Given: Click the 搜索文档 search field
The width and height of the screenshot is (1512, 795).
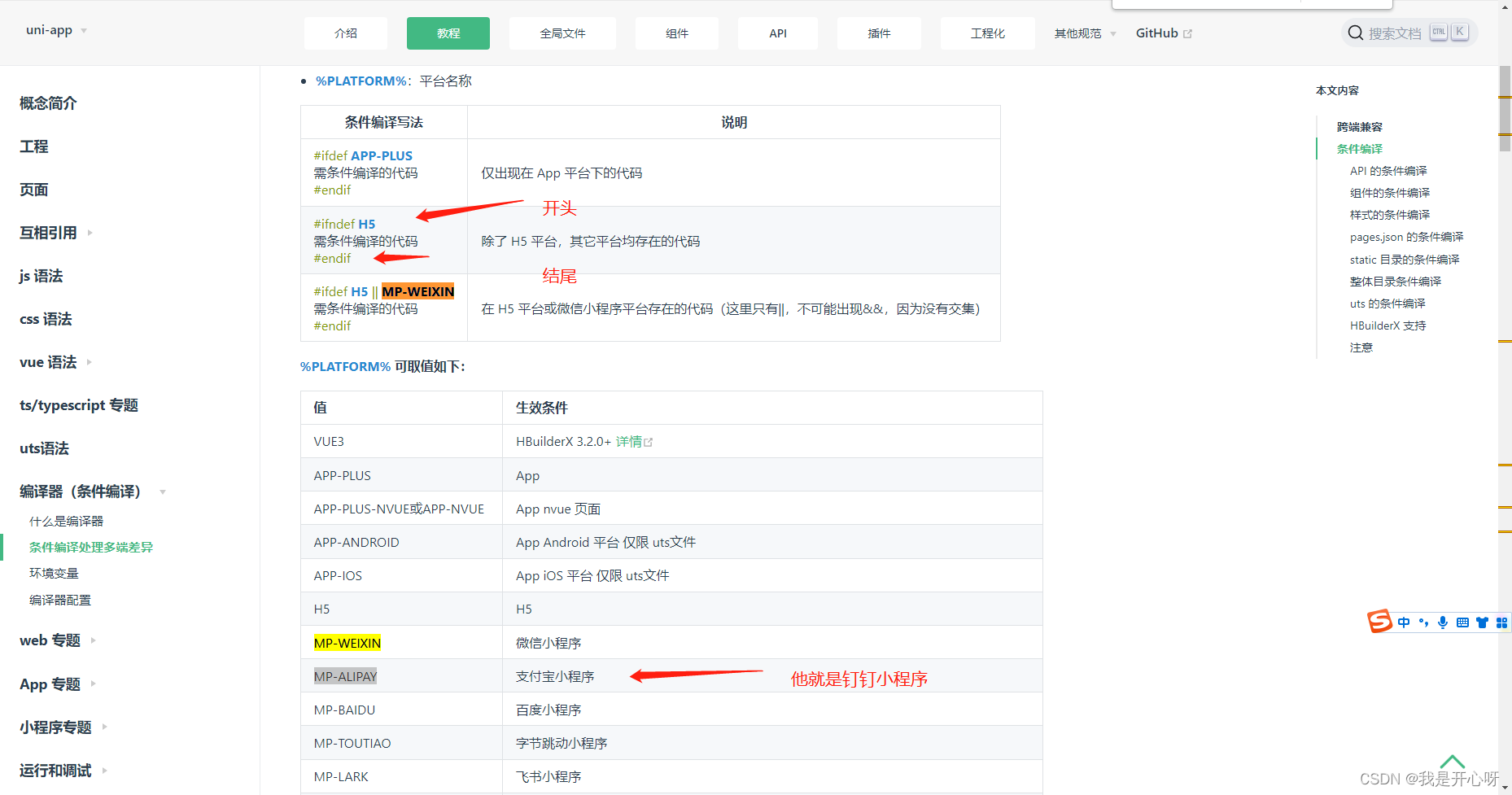Looking at the screenshot, I should pyautogui.click(x=1409, y=33).
